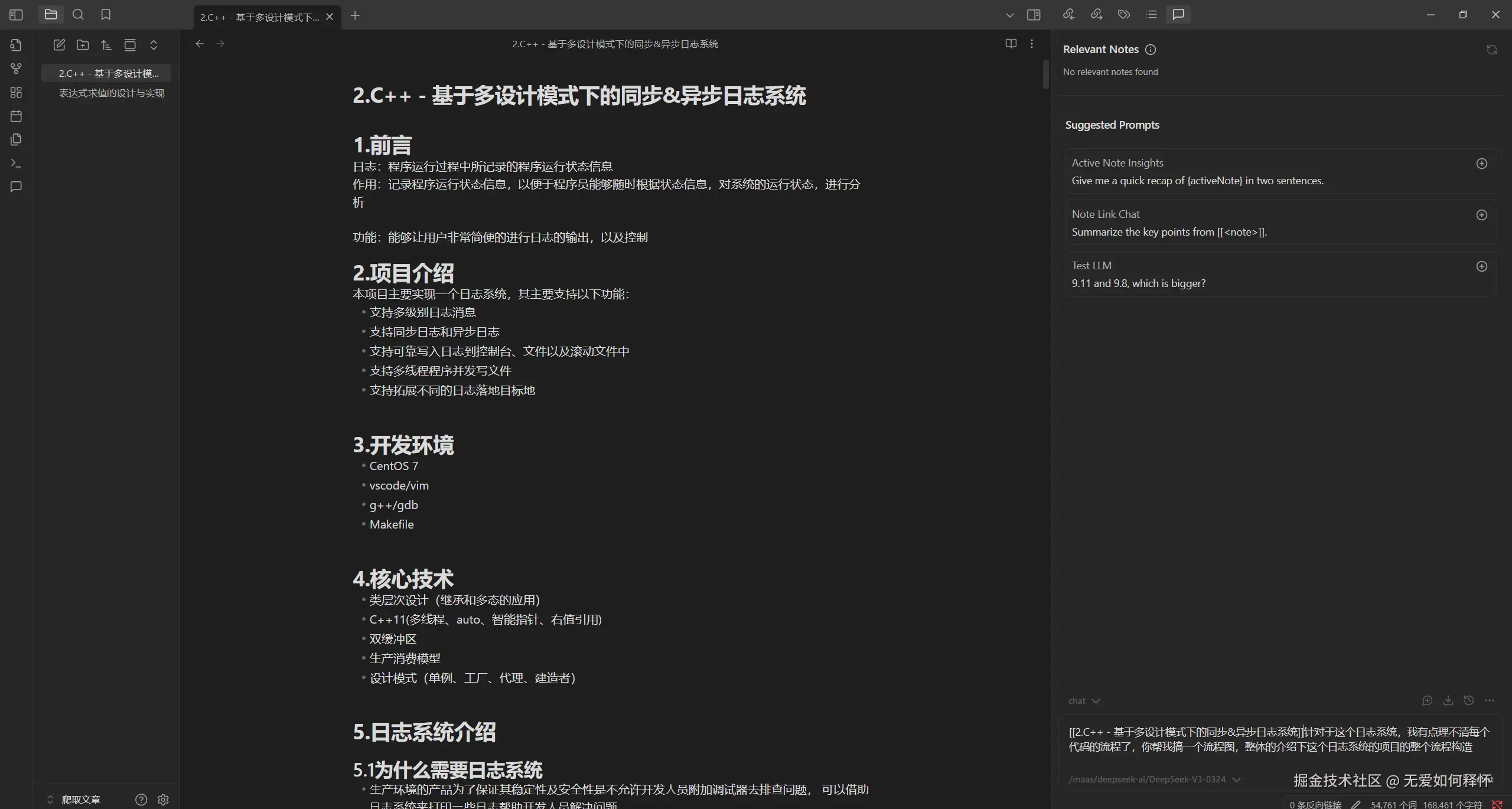
Task: Refresh the Relevant Notes list
Action: click(x=1491, y=50)
